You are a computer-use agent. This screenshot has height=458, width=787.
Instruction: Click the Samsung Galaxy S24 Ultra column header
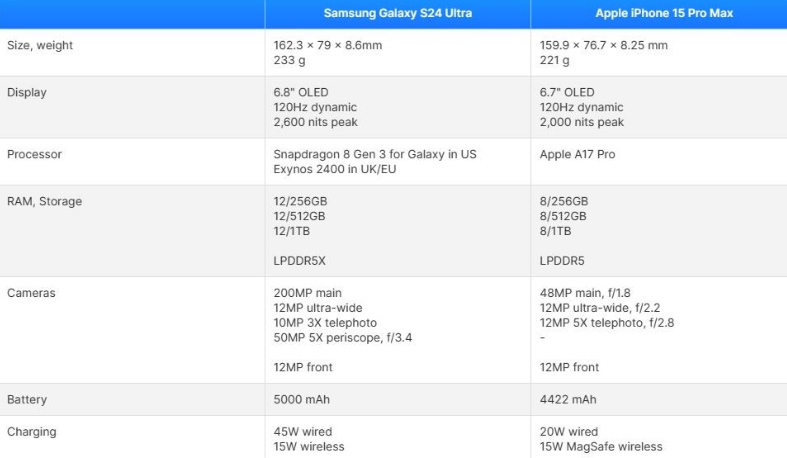point(398,13)
